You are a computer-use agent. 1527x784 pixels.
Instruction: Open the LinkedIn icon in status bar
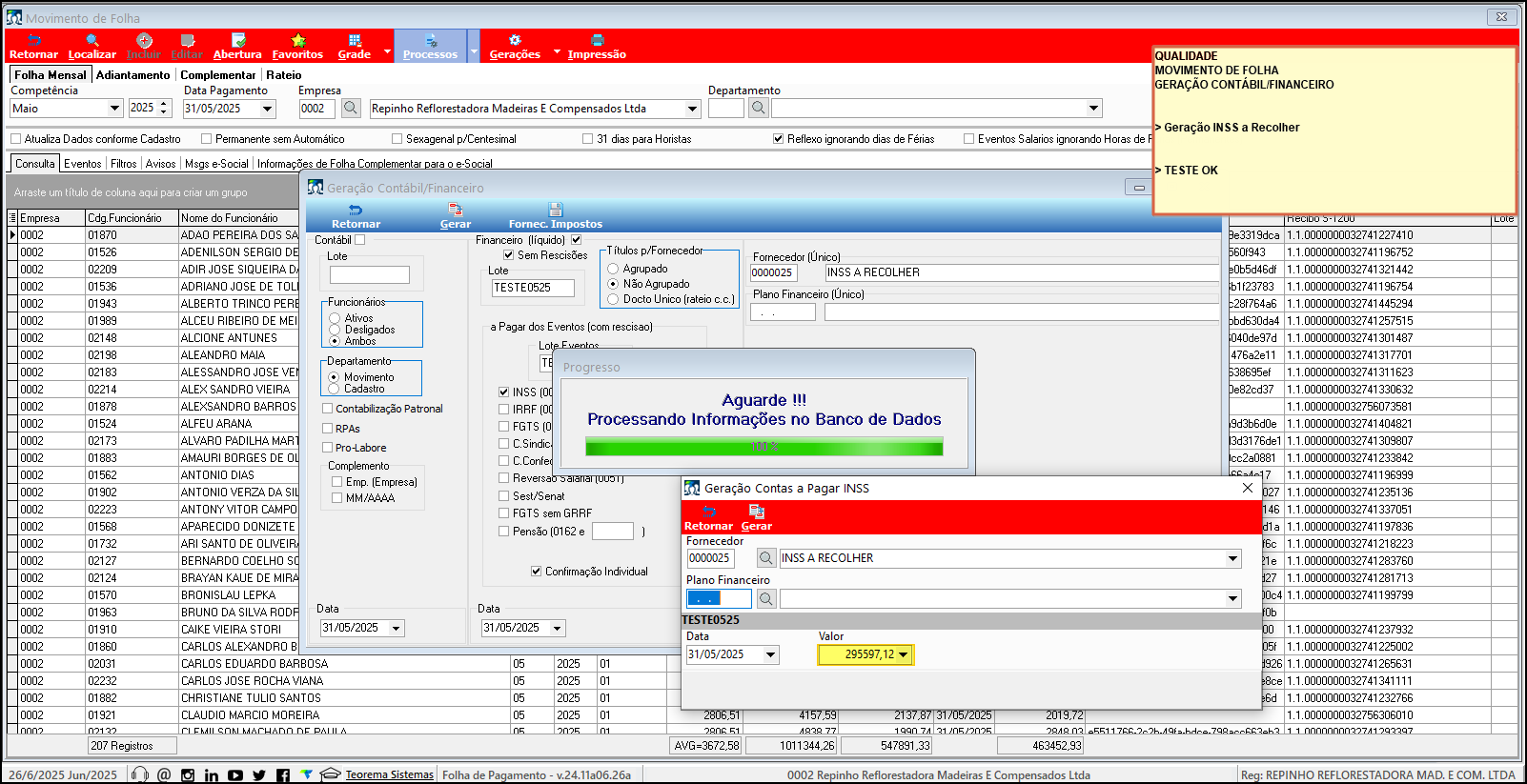(211, 774)
